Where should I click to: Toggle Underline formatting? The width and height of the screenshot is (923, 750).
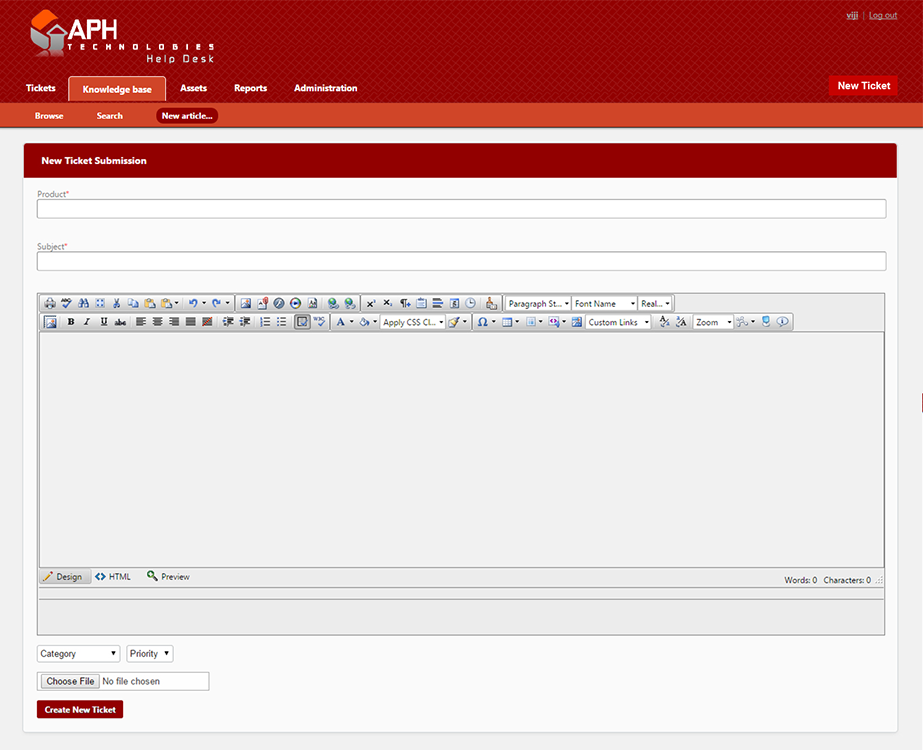pos(103,322)
